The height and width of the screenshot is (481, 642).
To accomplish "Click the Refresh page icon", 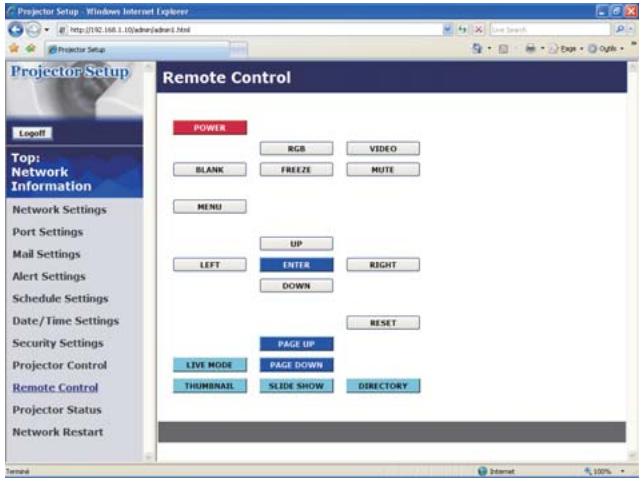I will 463,29.
